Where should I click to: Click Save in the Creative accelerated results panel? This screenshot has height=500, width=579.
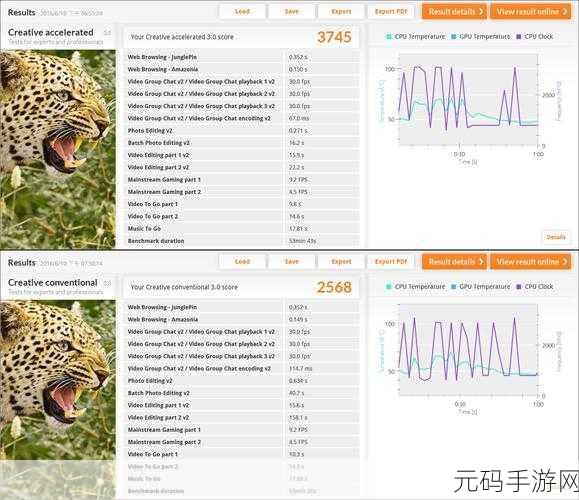(292, 11)
